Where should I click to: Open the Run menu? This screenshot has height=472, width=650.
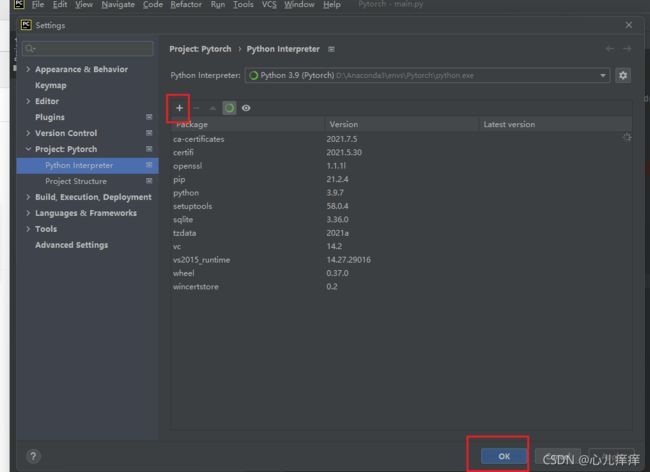(x=218, y=5)
